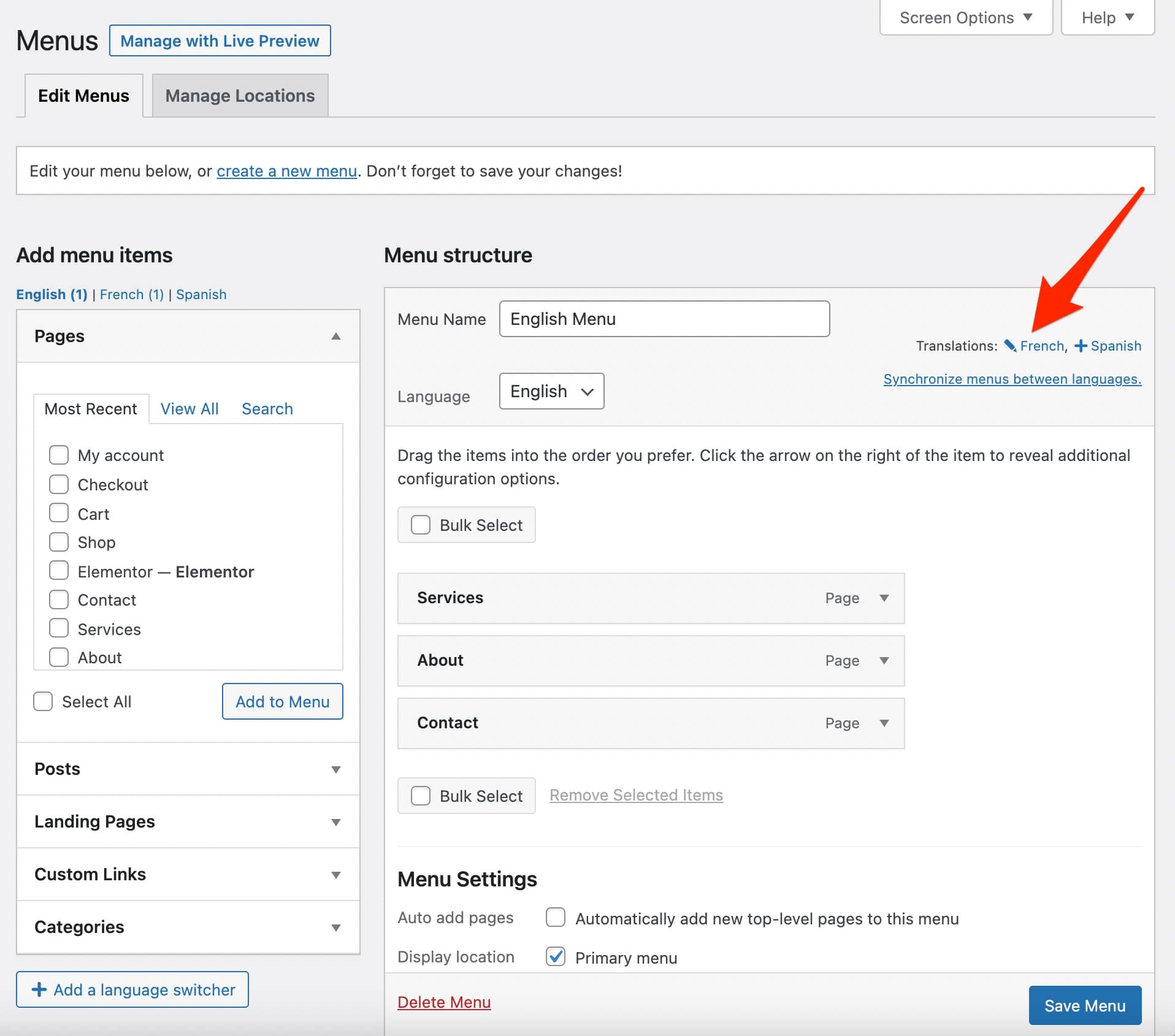1175x1036 pixels.
Task: Open the Language dropdown showing English
Action: pos(551,391)
